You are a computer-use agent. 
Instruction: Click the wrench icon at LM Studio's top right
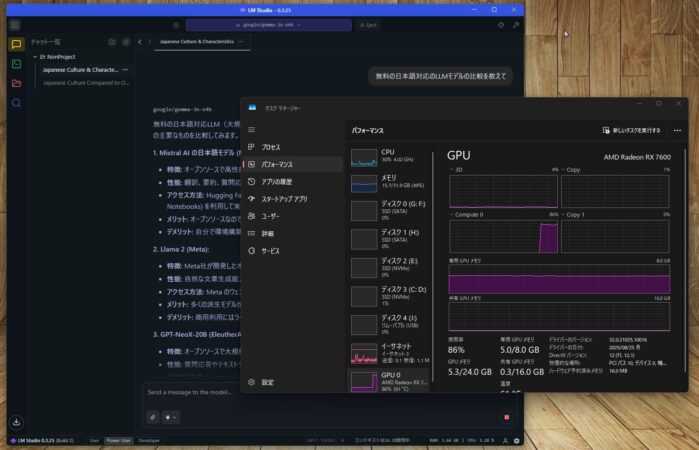pyautogui.click(x=516, y=25)
